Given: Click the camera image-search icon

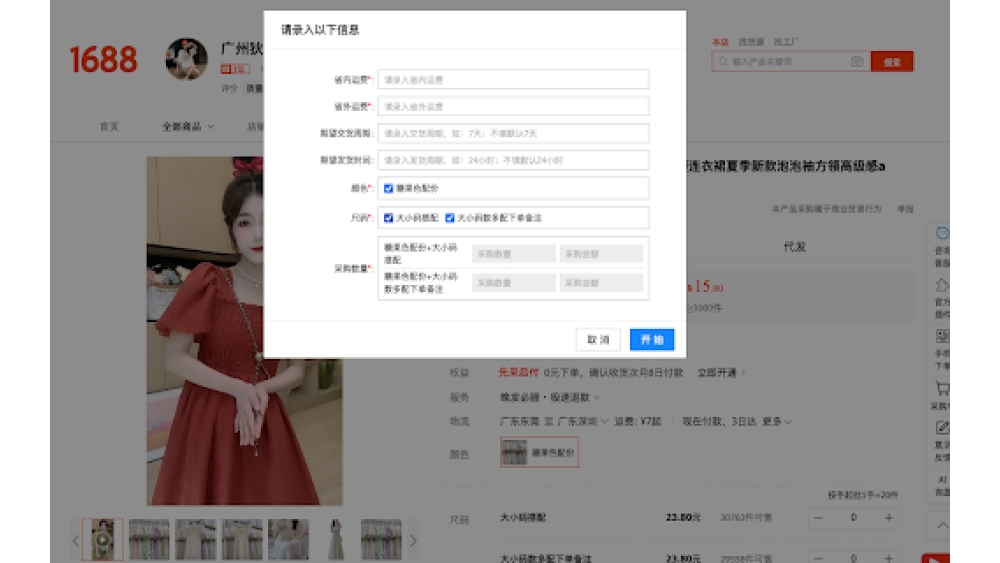Looking at the screenshot, I should [857, 62].
